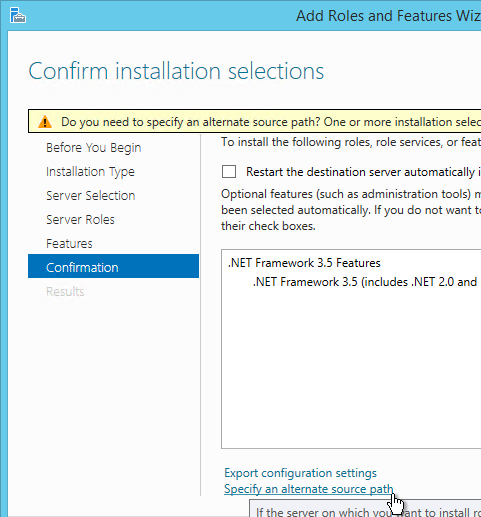The width and height of the screenshot is (481, 517).
Task: Click the 'Optional features' description paragraph
Action: [351, 210]
